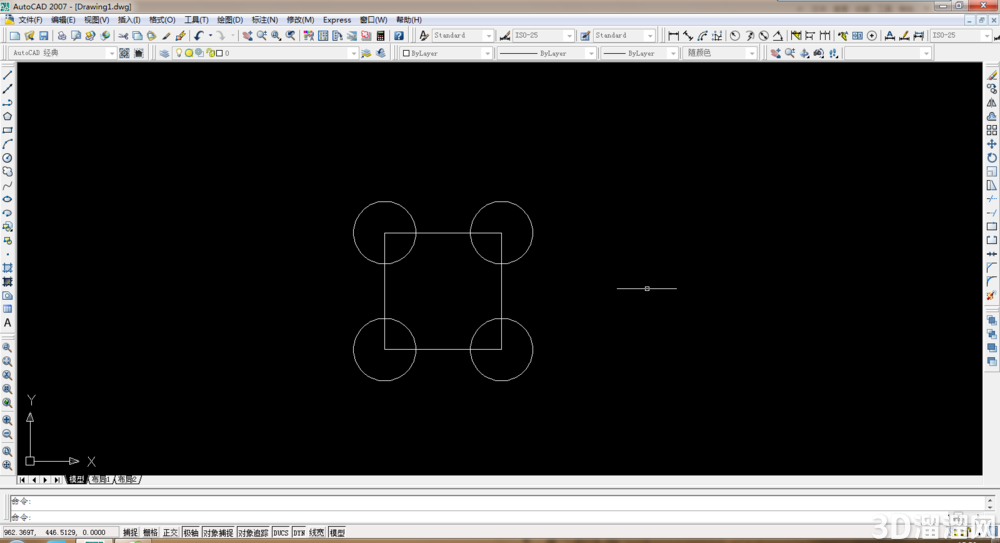This screenshot has height=543, width=1000.
Task: Open the 绘图(D) menu
Action: (x=230, y=20)
